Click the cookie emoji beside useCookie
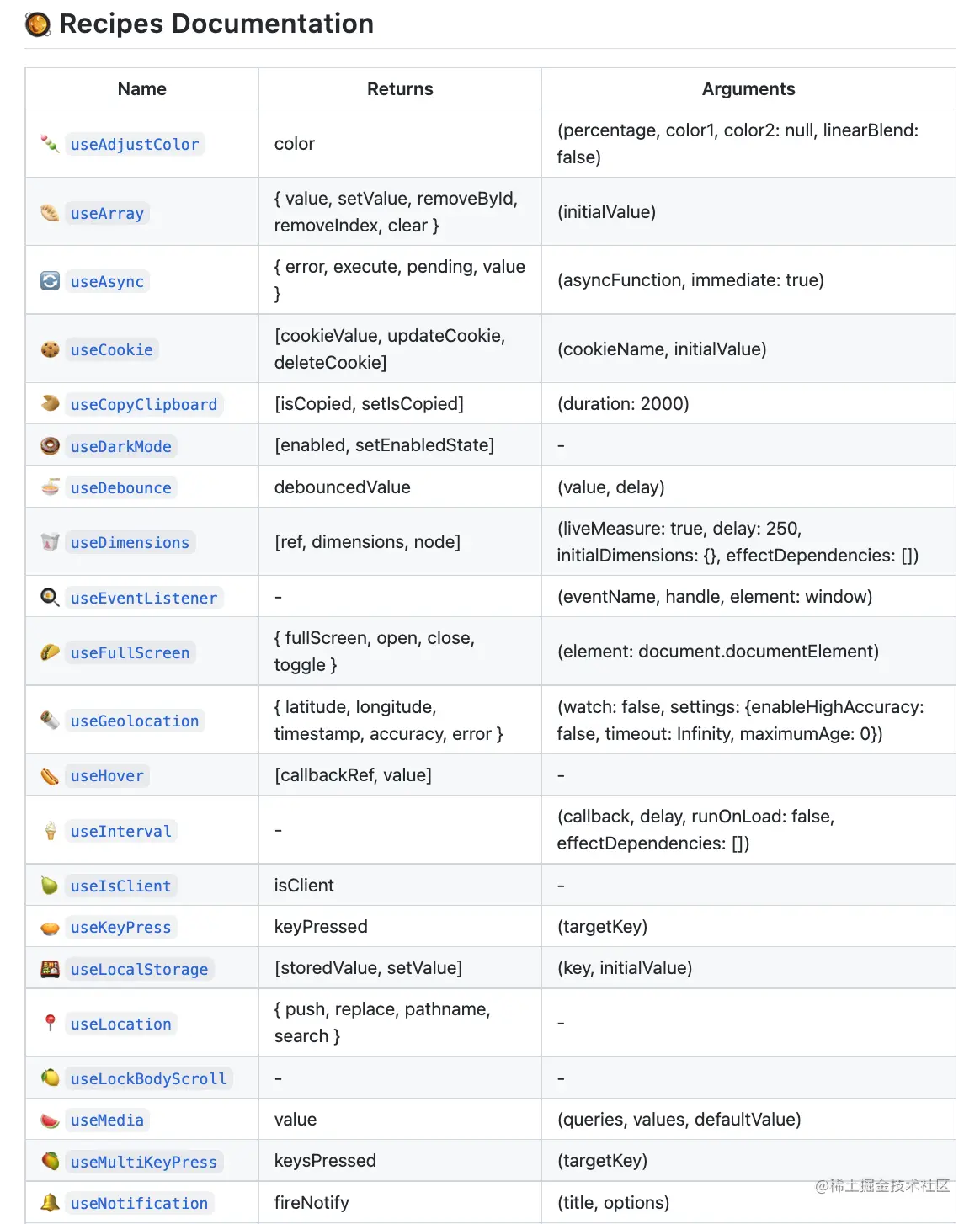Viewport: 980px width, 1224px height. (51, 349)
